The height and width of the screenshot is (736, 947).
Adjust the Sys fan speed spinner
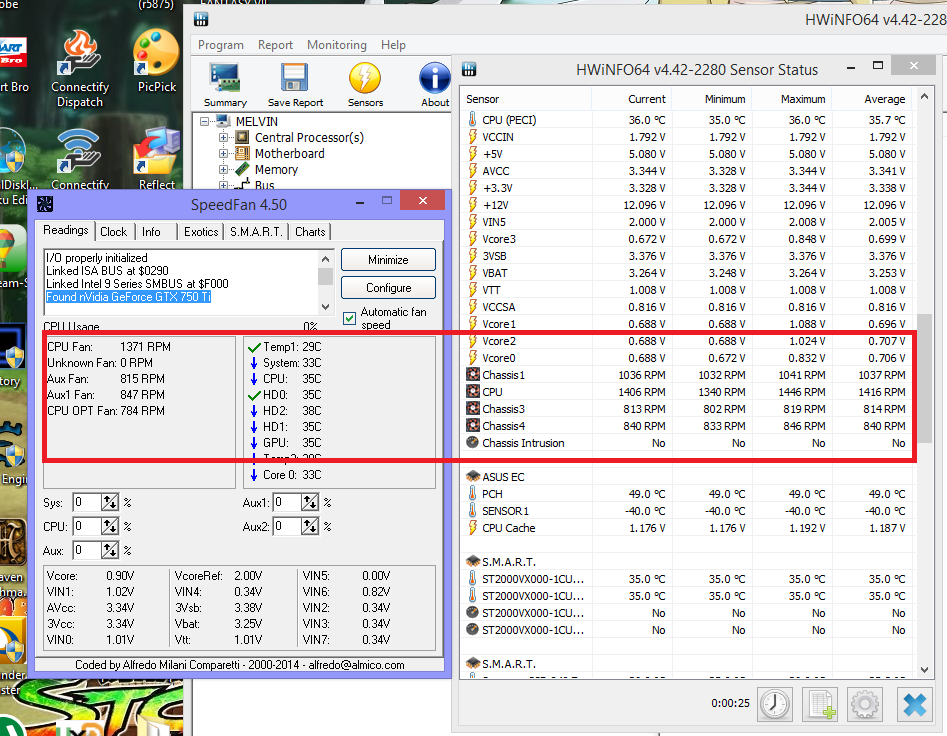coord(110,502)
